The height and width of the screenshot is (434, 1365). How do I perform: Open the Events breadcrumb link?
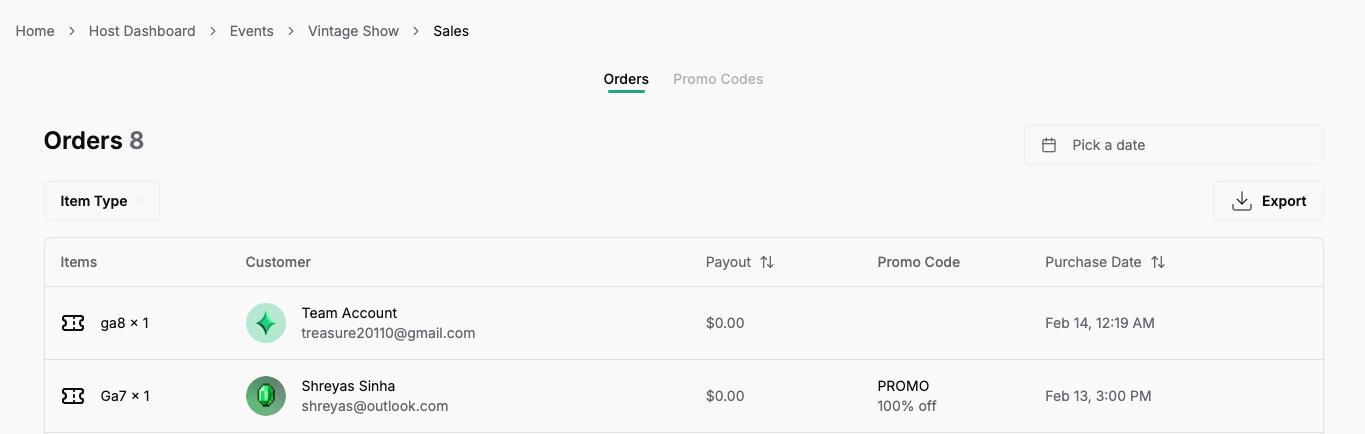pos(252,31)
